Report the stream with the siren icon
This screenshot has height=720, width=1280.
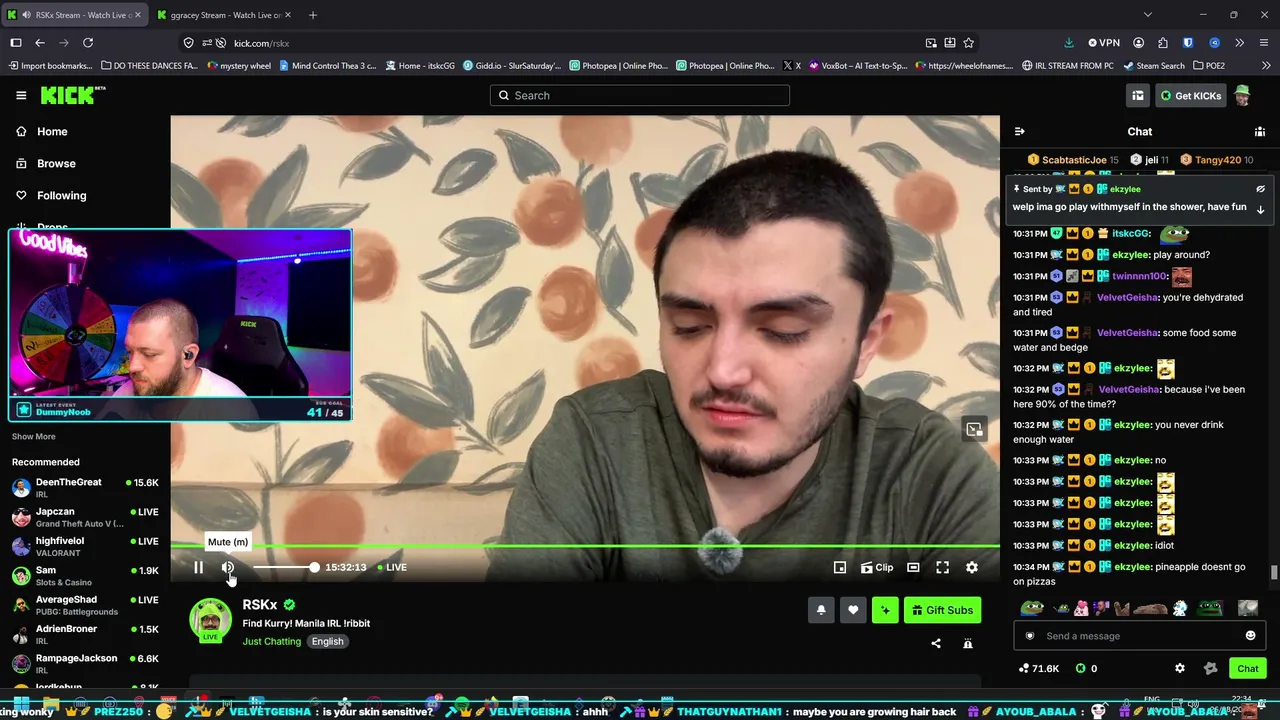click(968, 644)
